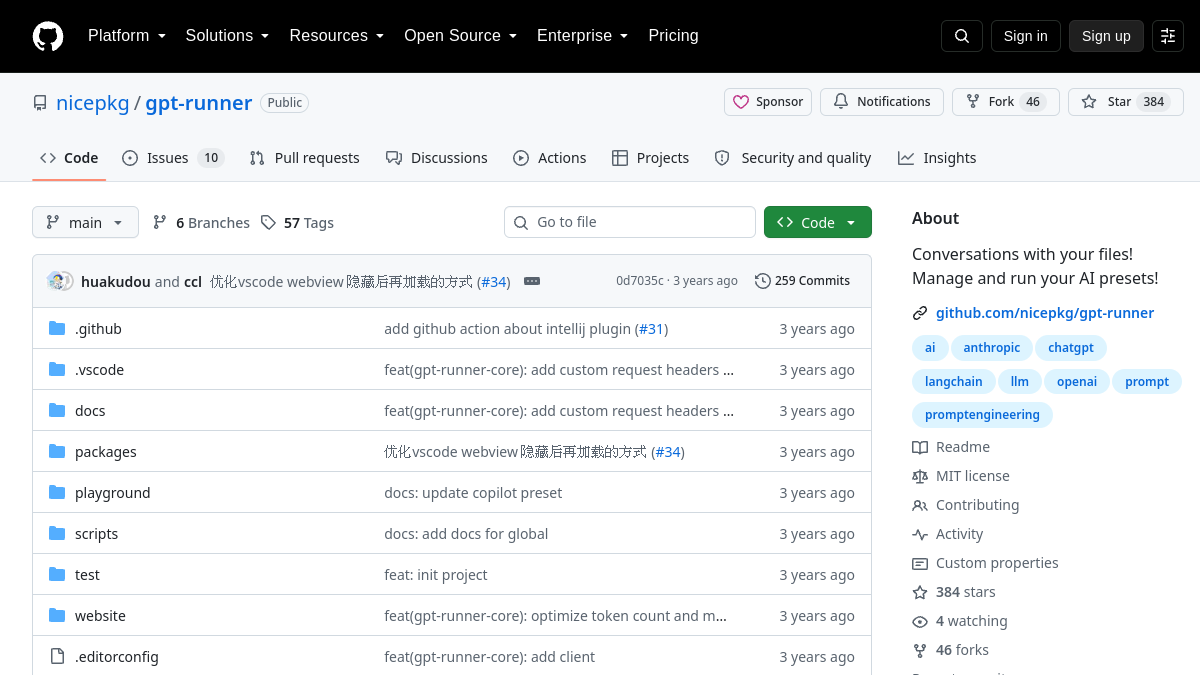Open gpt-runner repository name link
This screenshot has width=1200, height=675.
(x=199, y=103)
